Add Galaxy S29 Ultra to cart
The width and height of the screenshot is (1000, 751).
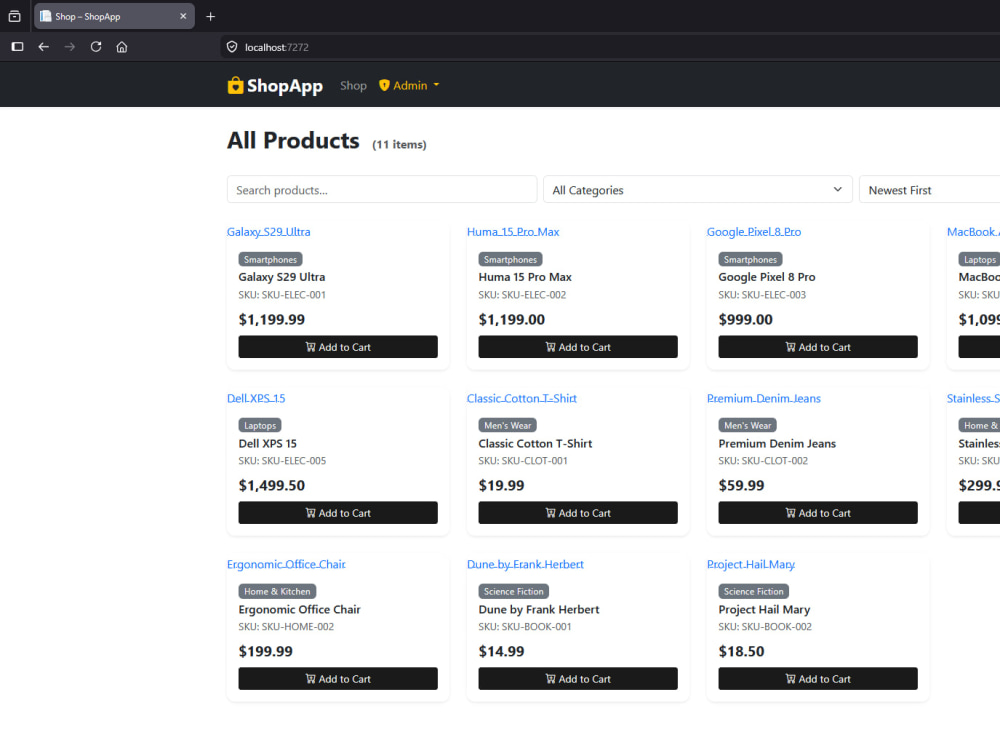pyautogui.click(x=338, y=347)
